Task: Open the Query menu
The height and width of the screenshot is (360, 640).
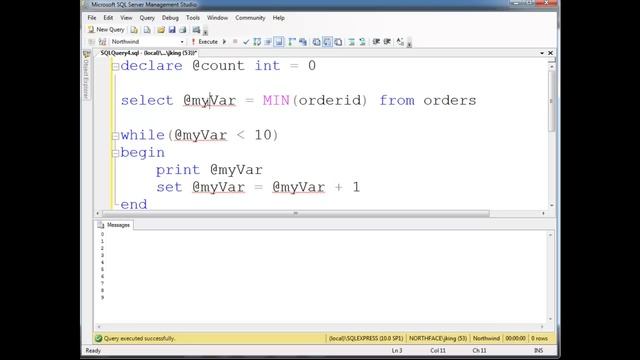Action: pyautogui.click(x=147, y=18)
